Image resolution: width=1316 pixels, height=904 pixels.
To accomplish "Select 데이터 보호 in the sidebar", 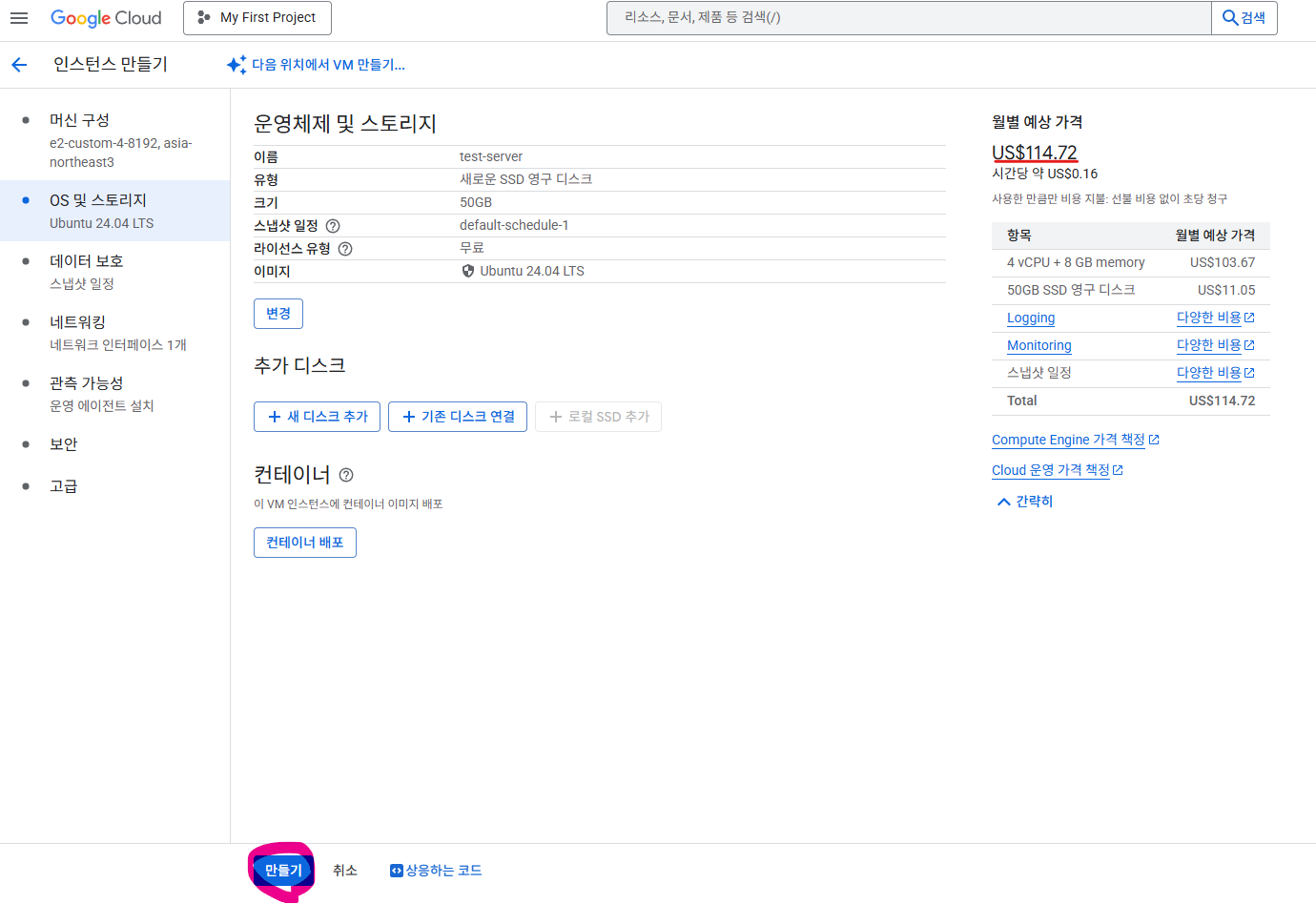I will click(x=115, y=272).
